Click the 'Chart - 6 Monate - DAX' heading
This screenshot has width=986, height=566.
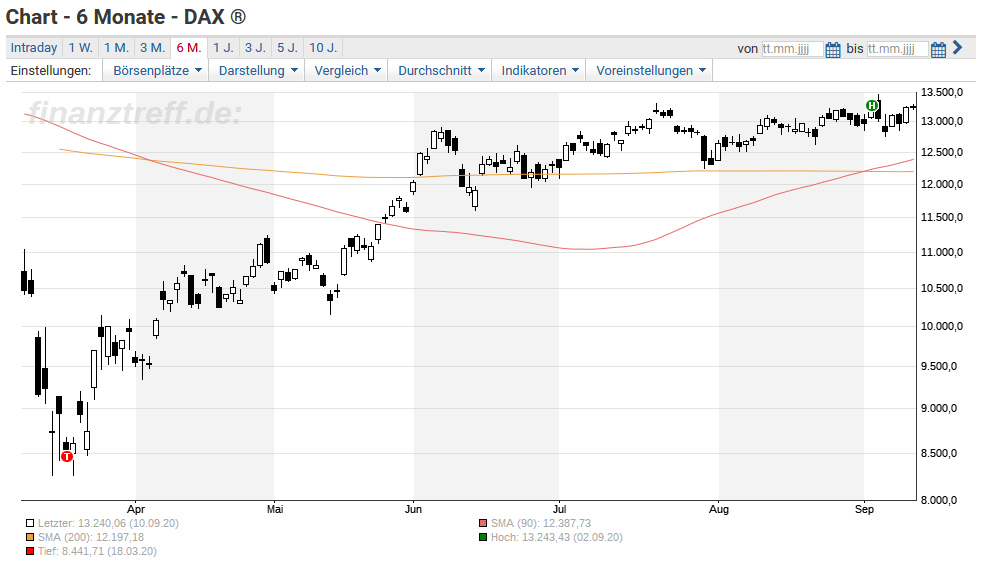point(126,17)
